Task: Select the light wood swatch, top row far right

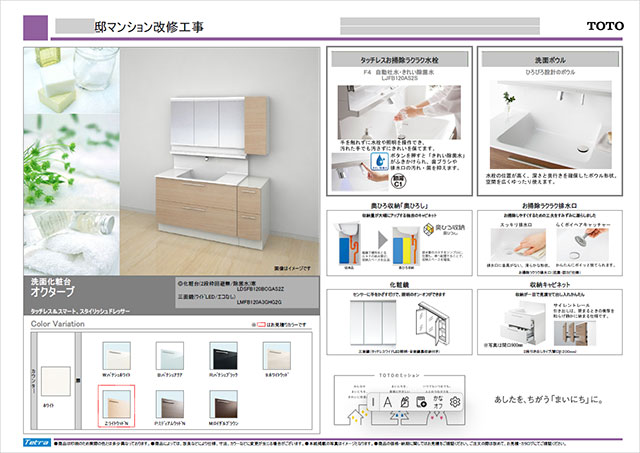Action: [277, 356]
